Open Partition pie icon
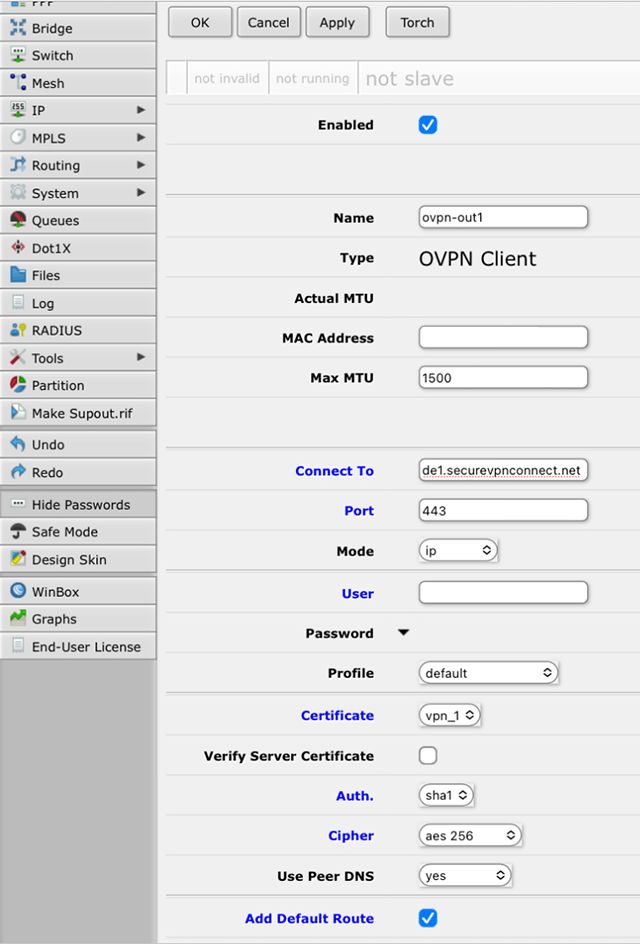The width and height of the screenshot is (640, 944). point(18,385)
